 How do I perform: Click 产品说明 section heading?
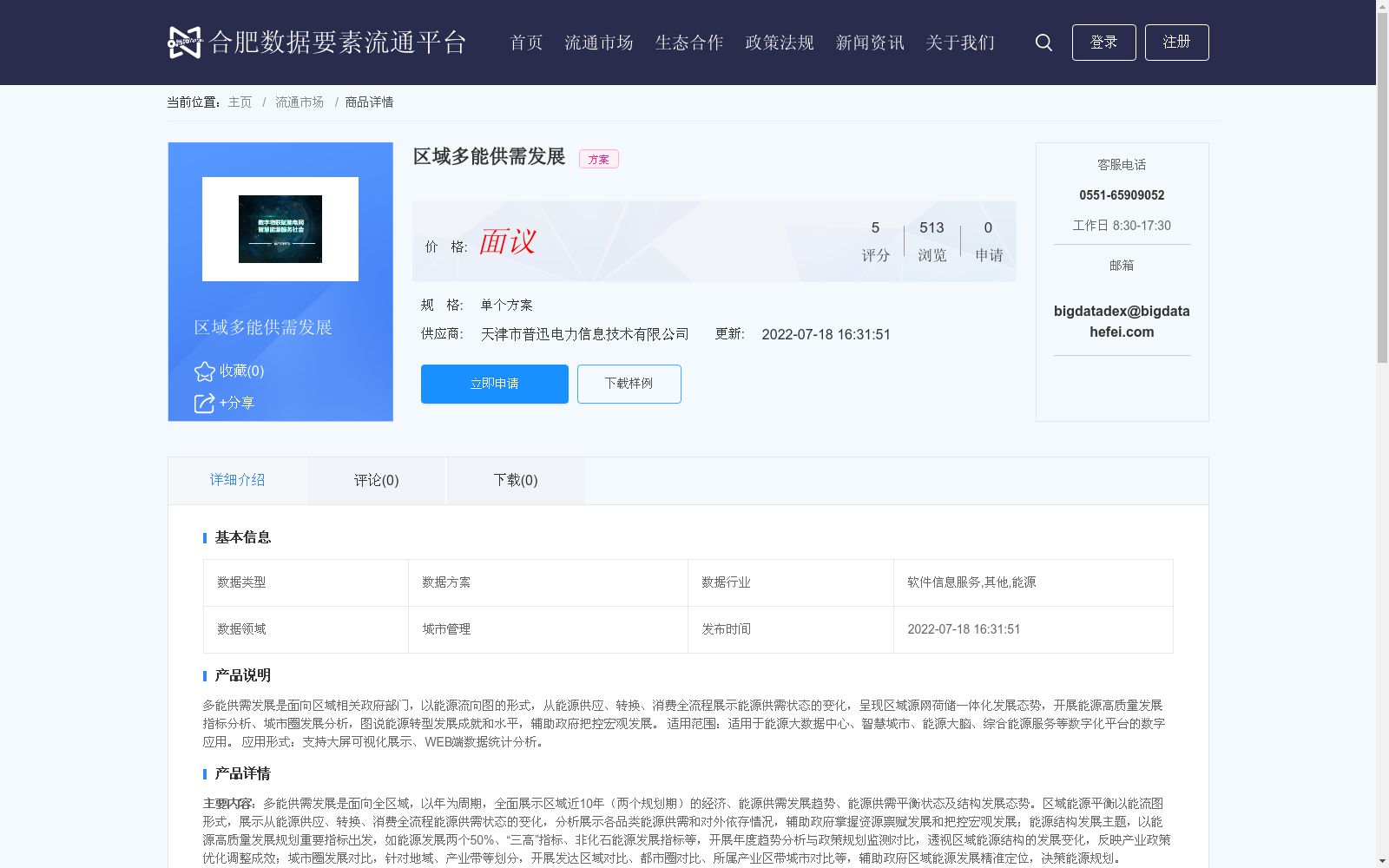click(x=243, y=675)
